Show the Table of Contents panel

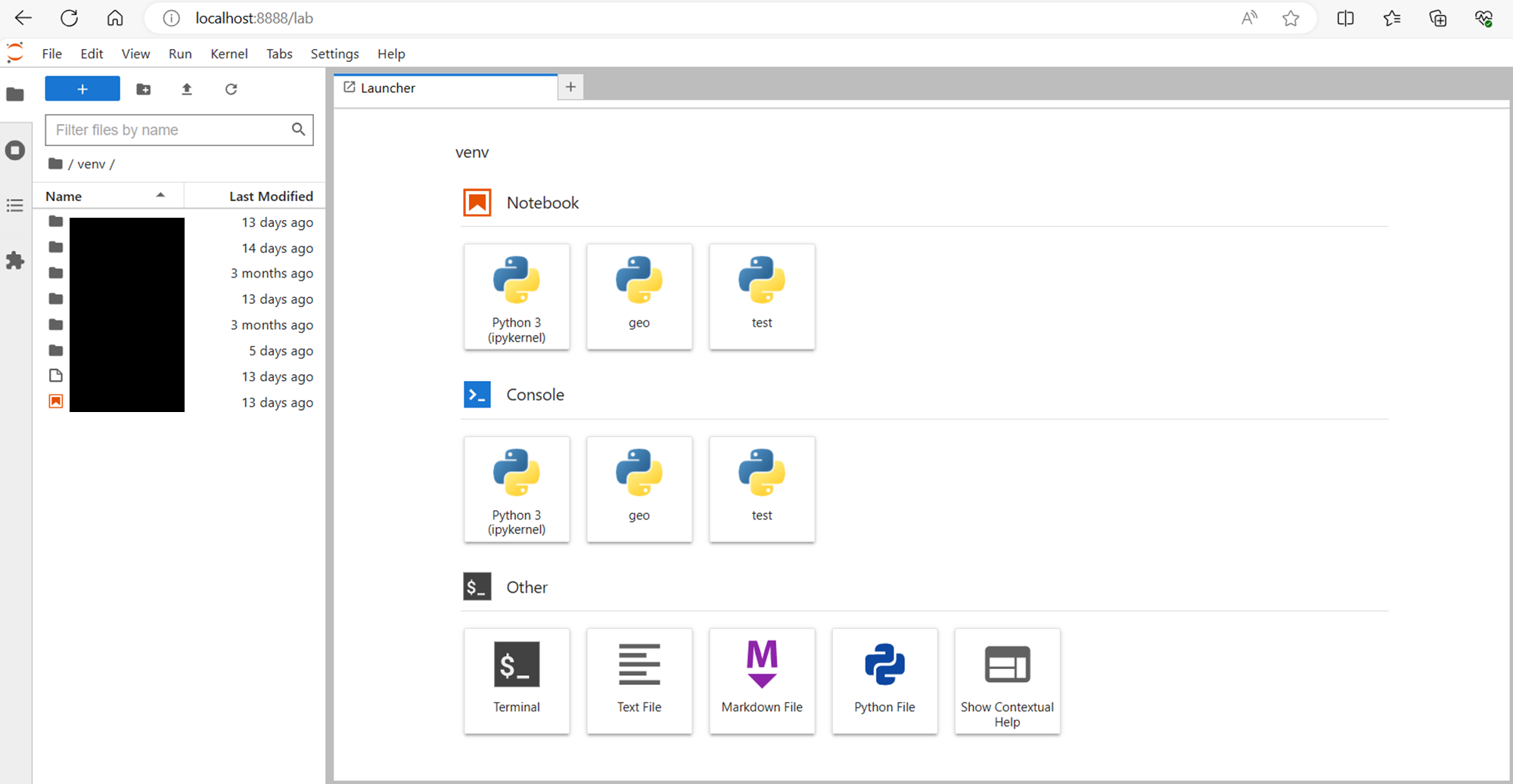point(15,206)
